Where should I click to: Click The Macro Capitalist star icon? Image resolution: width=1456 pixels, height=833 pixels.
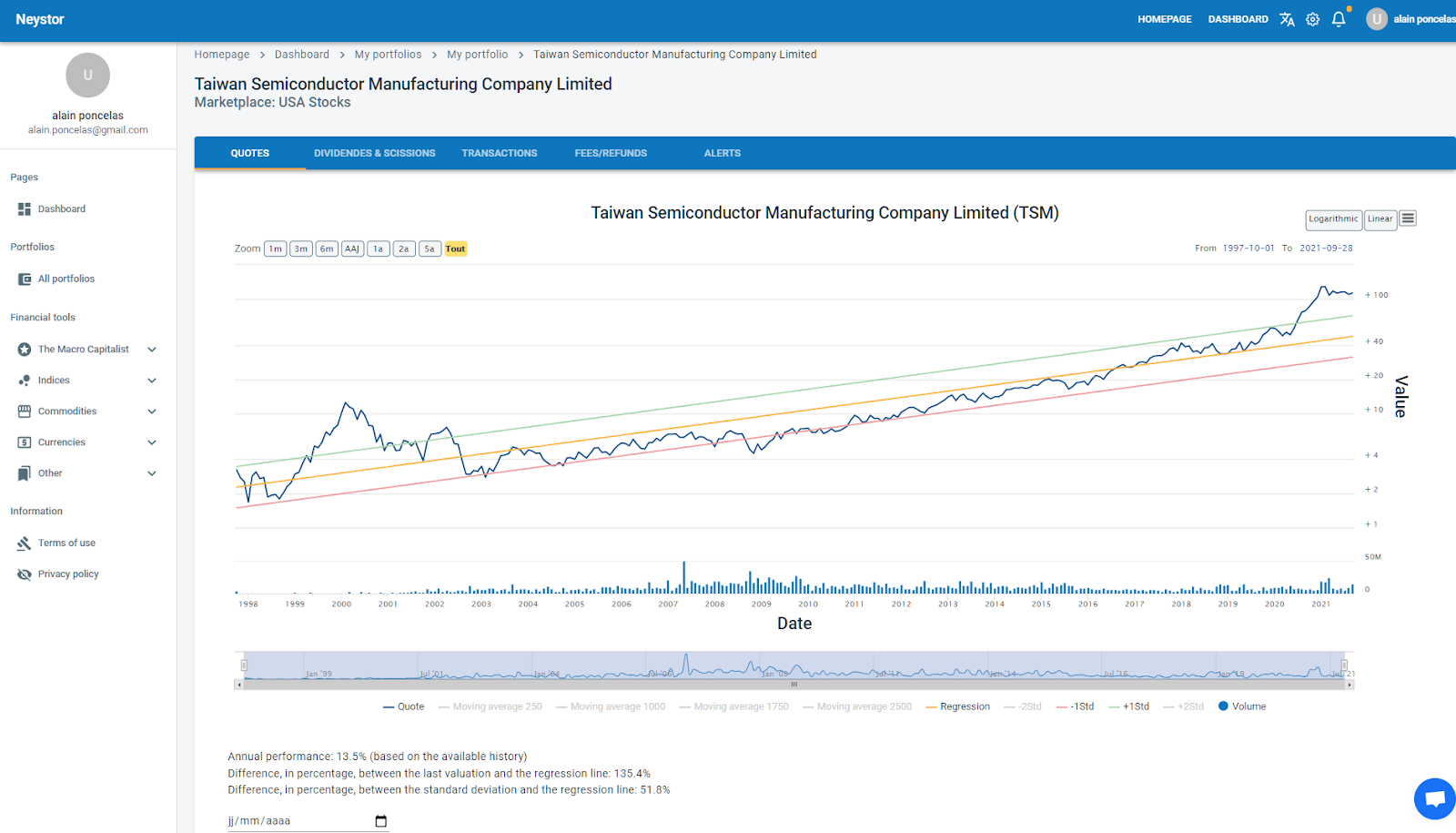[25, 350]
